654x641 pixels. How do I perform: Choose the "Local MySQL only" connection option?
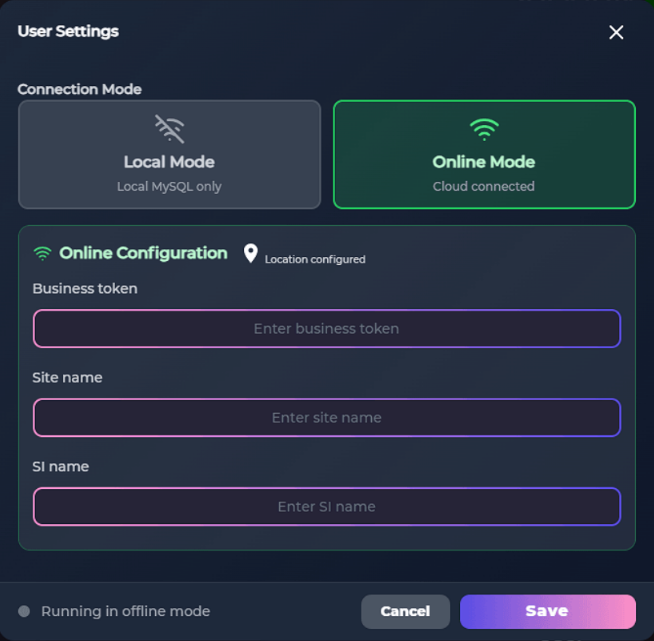[x=169, y=186]
